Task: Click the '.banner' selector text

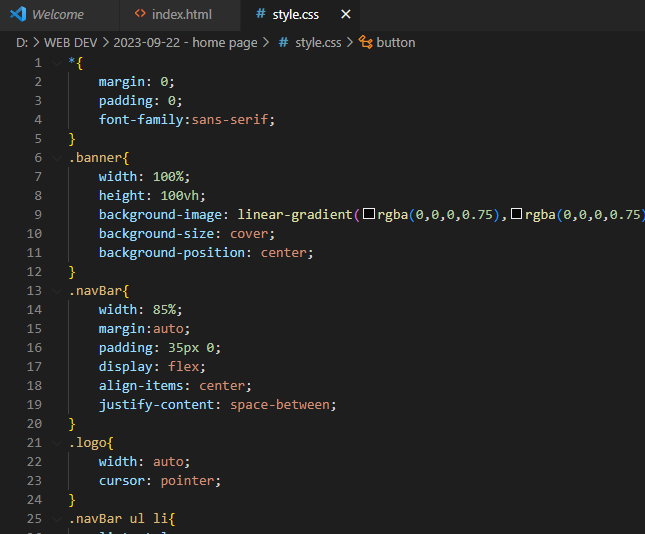Action: (95, 158)
